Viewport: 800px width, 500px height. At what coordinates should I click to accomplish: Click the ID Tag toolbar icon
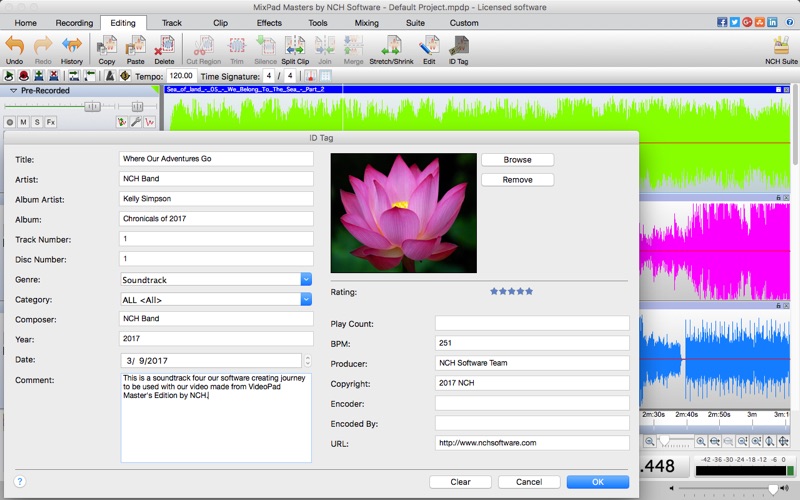[459, 47]
